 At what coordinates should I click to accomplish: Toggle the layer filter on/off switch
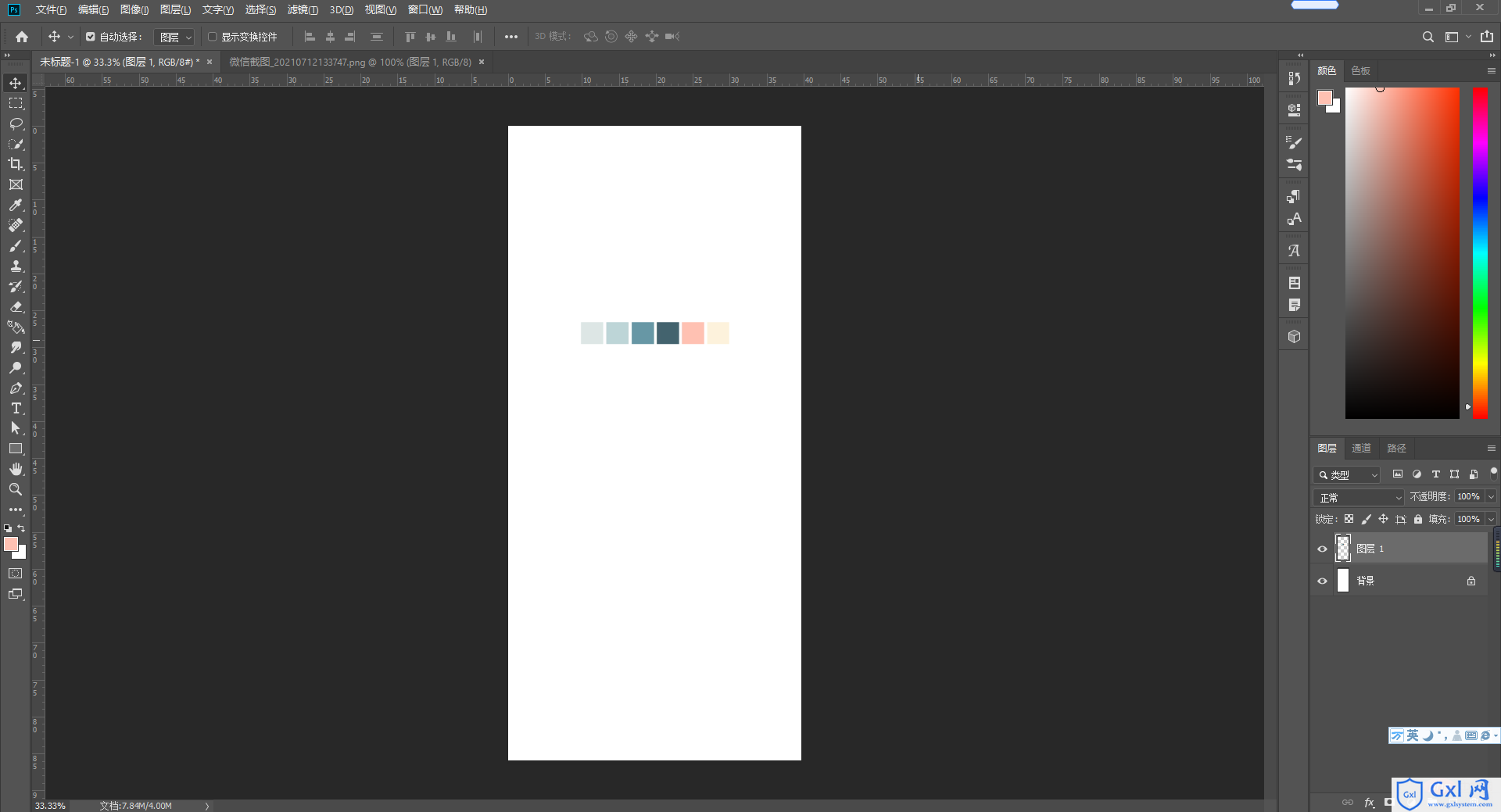[1493, 473]
